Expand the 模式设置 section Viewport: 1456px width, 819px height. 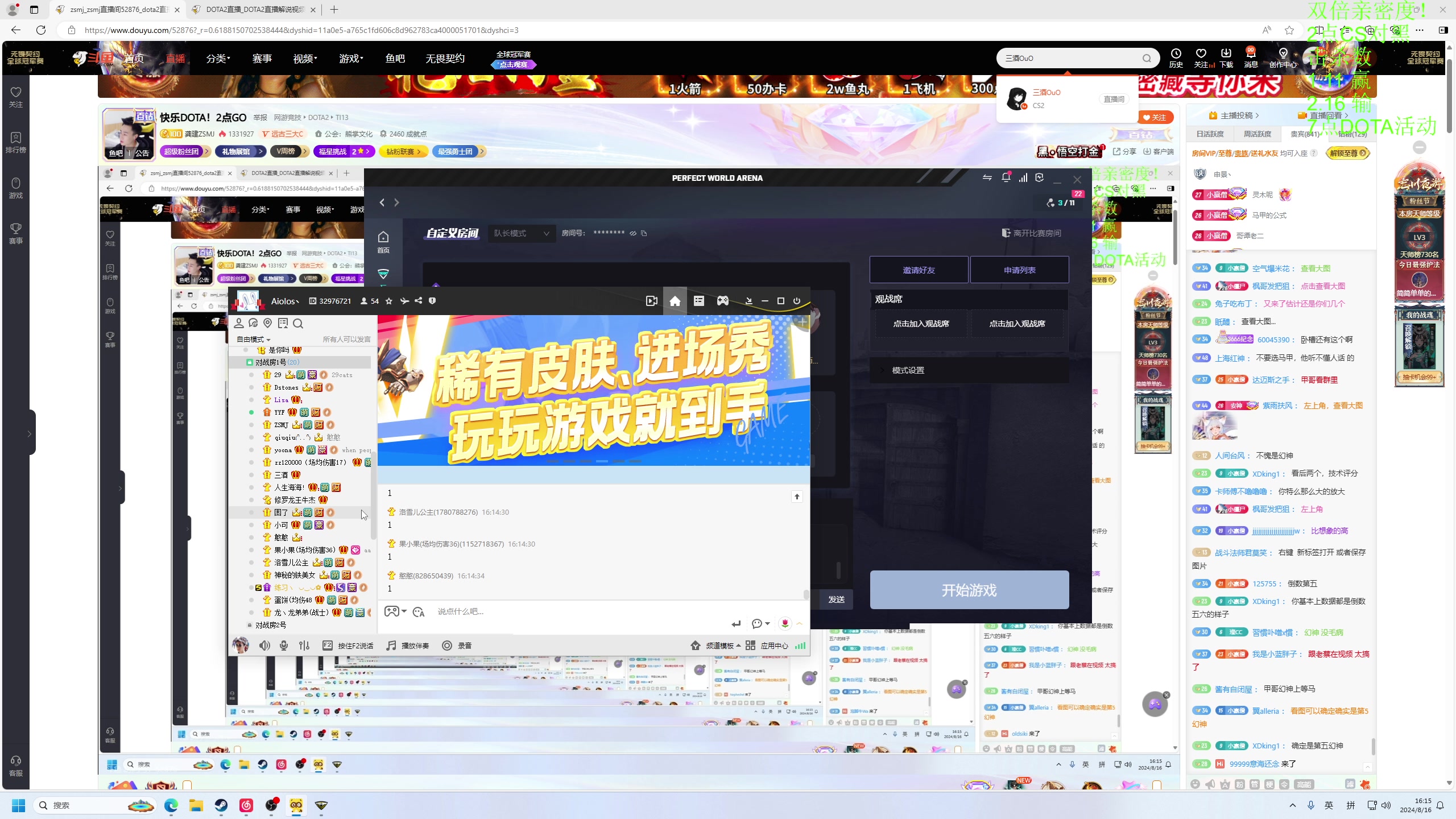(969, 370)
